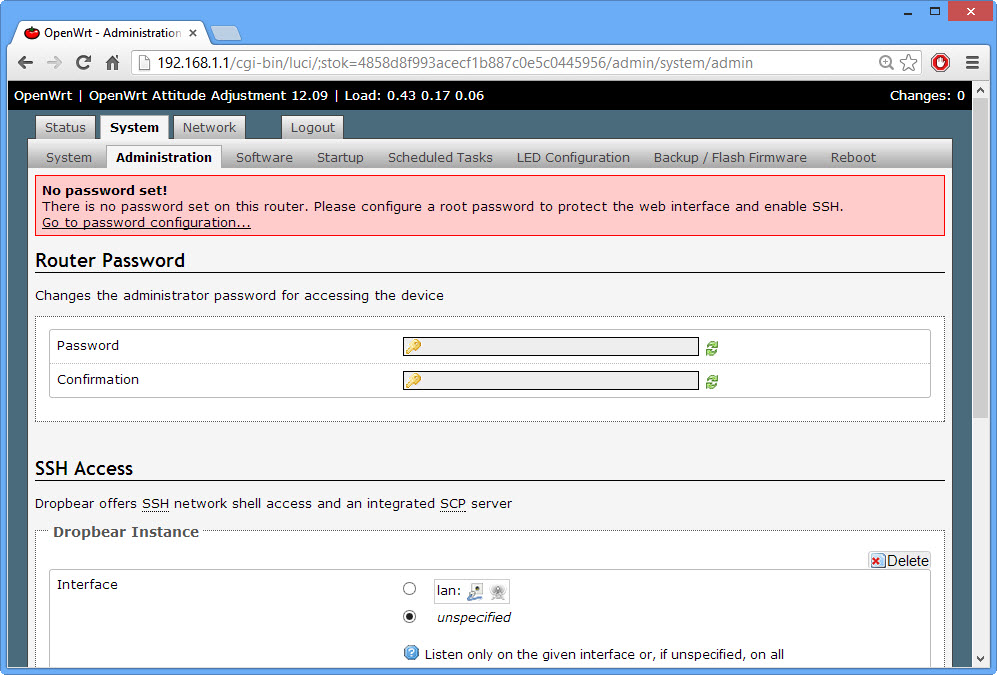Screen dimensions: 997x675
Task: Click into the Password input field
Action: [x=551, y=346]
